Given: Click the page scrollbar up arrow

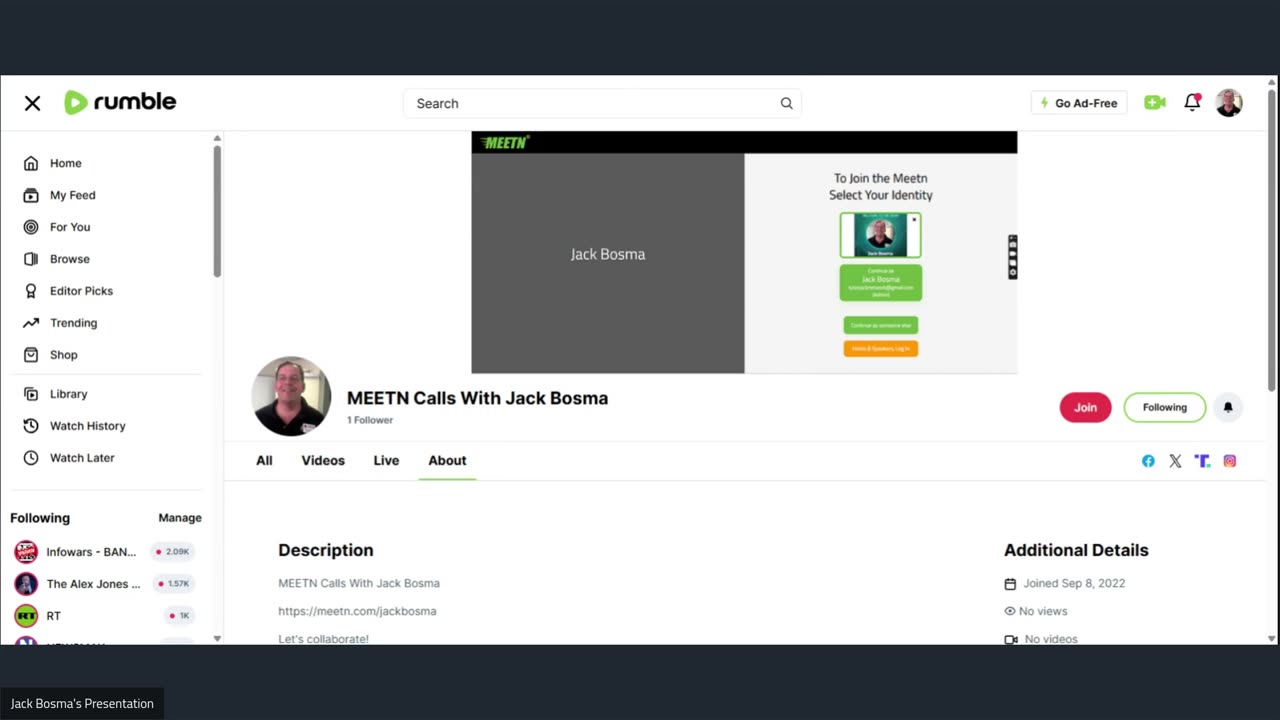Looking at the screenshot, I should point(1272,82).
